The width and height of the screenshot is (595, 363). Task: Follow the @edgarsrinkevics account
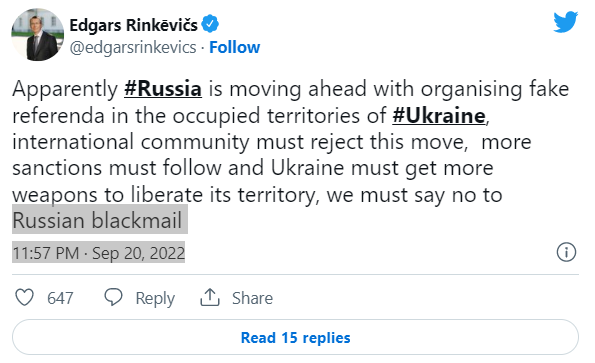[x=235, y=47]
